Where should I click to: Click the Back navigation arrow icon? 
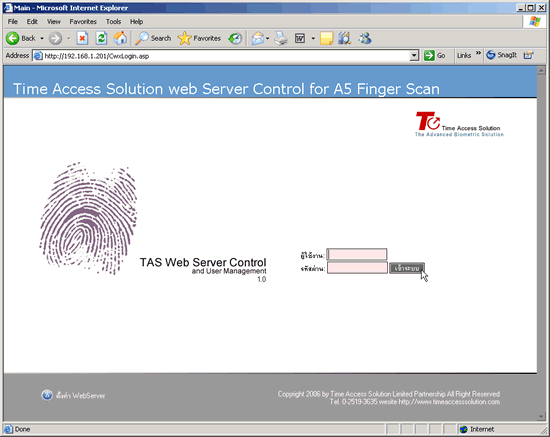pyautogui.click(x=13, y=38)
